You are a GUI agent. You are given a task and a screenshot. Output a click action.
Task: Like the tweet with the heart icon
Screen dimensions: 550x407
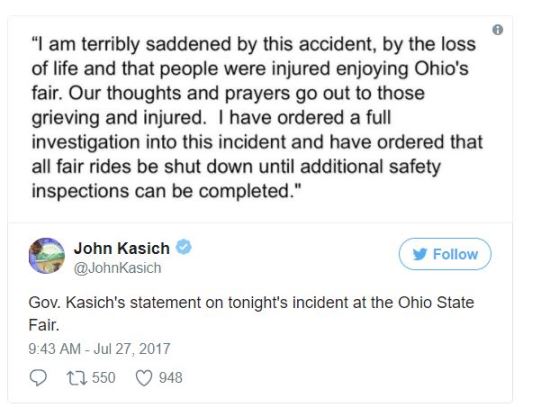[144, 378]
